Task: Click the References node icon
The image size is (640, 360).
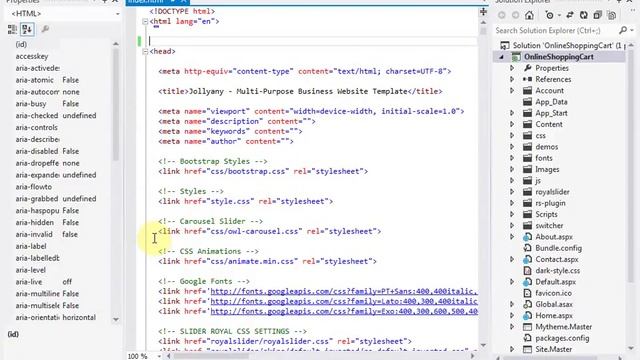Action: coord(527,79)
